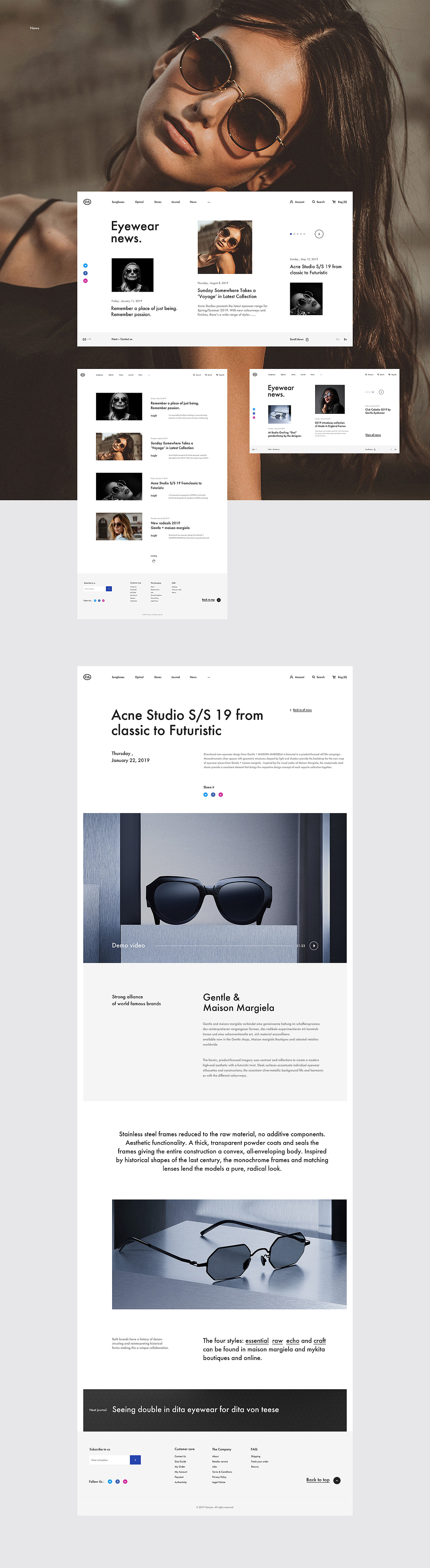430x1568 pixels.
Task: Switch language to Cn in the top page
Action: (338, 339)
